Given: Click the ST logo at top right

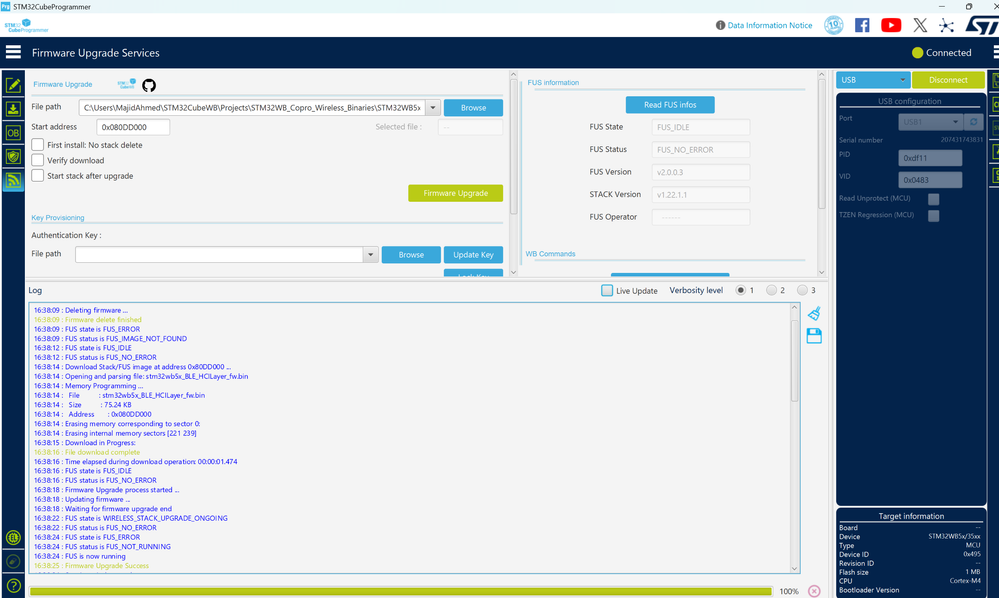Looking at the screenshot, I should 982,25.
